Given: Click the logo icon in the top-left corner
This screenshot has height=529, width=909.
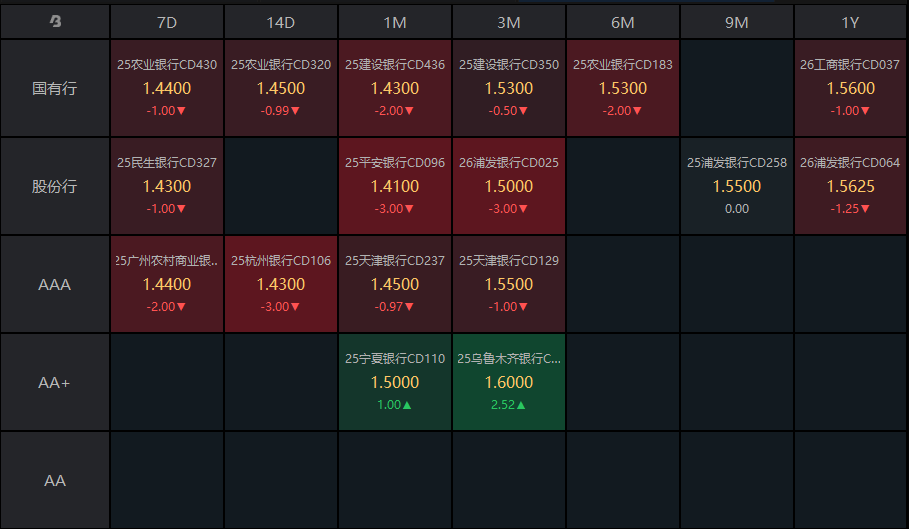Looking at the screenshot, I should click(55, 21).
